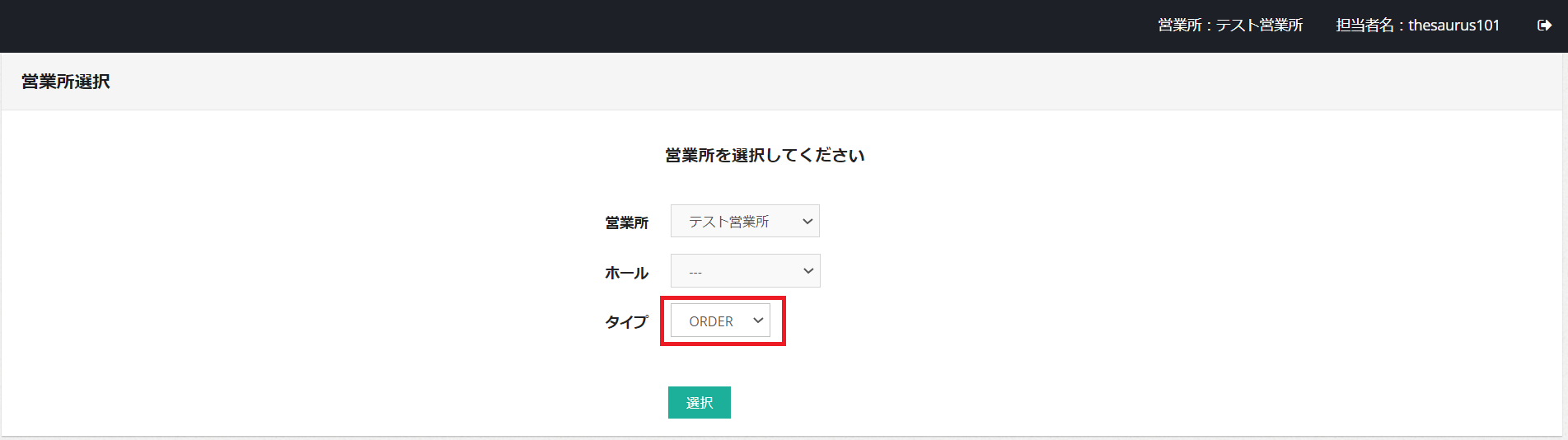The image size is (1568, 440).
Task: Click the chevron arrow beside ORDER
Action: [758, 321]
